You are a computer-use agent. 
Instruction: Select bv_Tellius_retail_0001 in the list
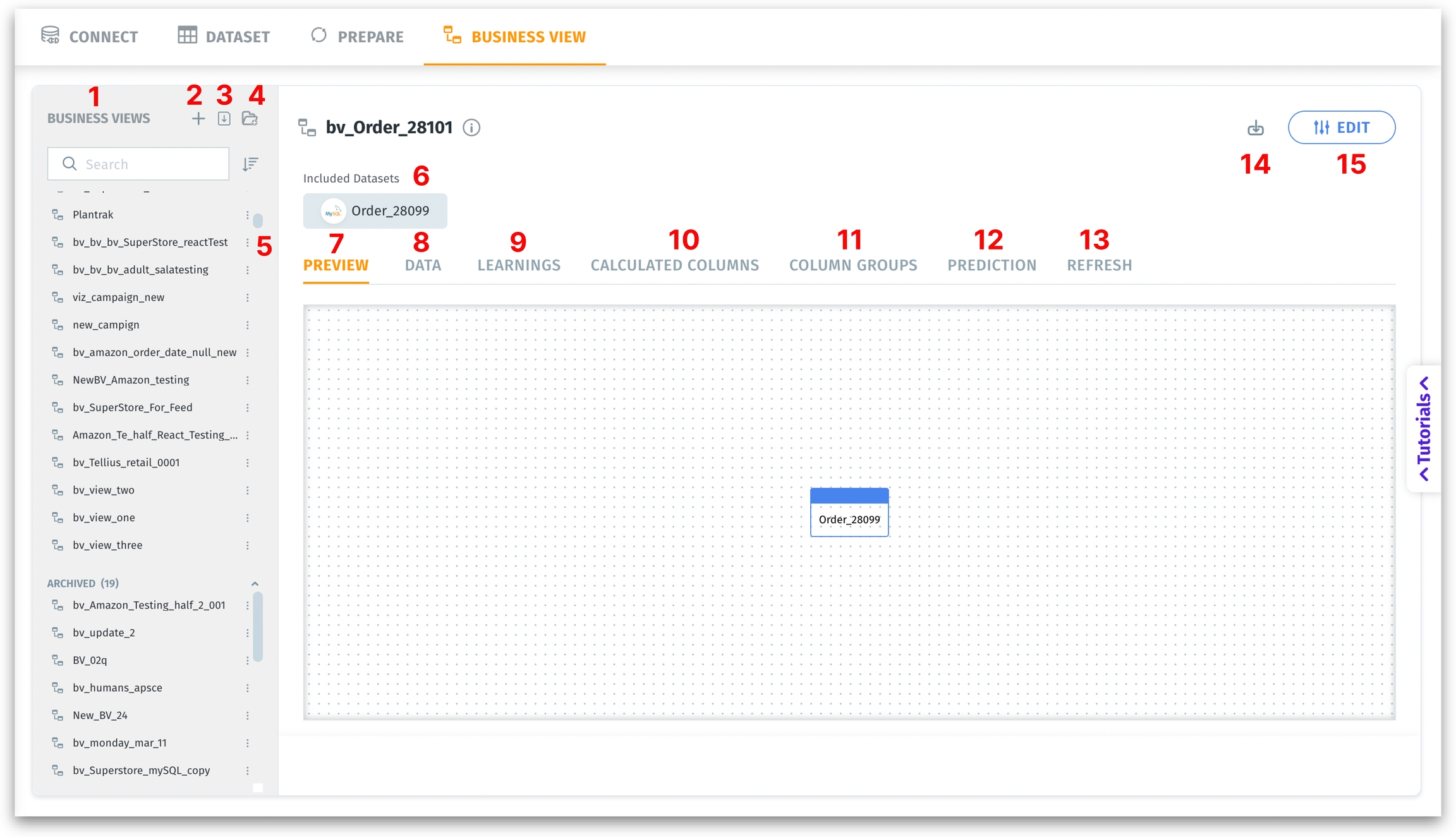[x=126, y=463]
